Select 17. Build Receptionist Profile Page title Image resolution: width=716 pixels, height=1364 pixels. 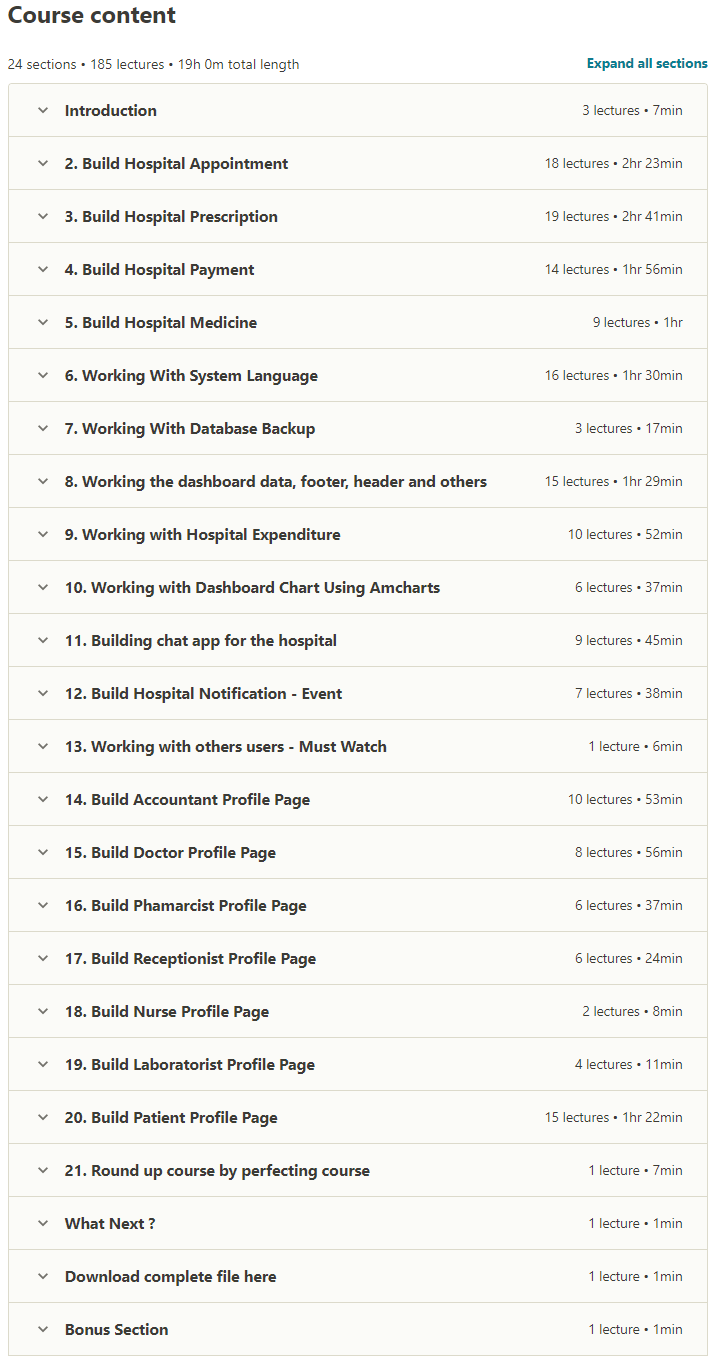[190, 959]
